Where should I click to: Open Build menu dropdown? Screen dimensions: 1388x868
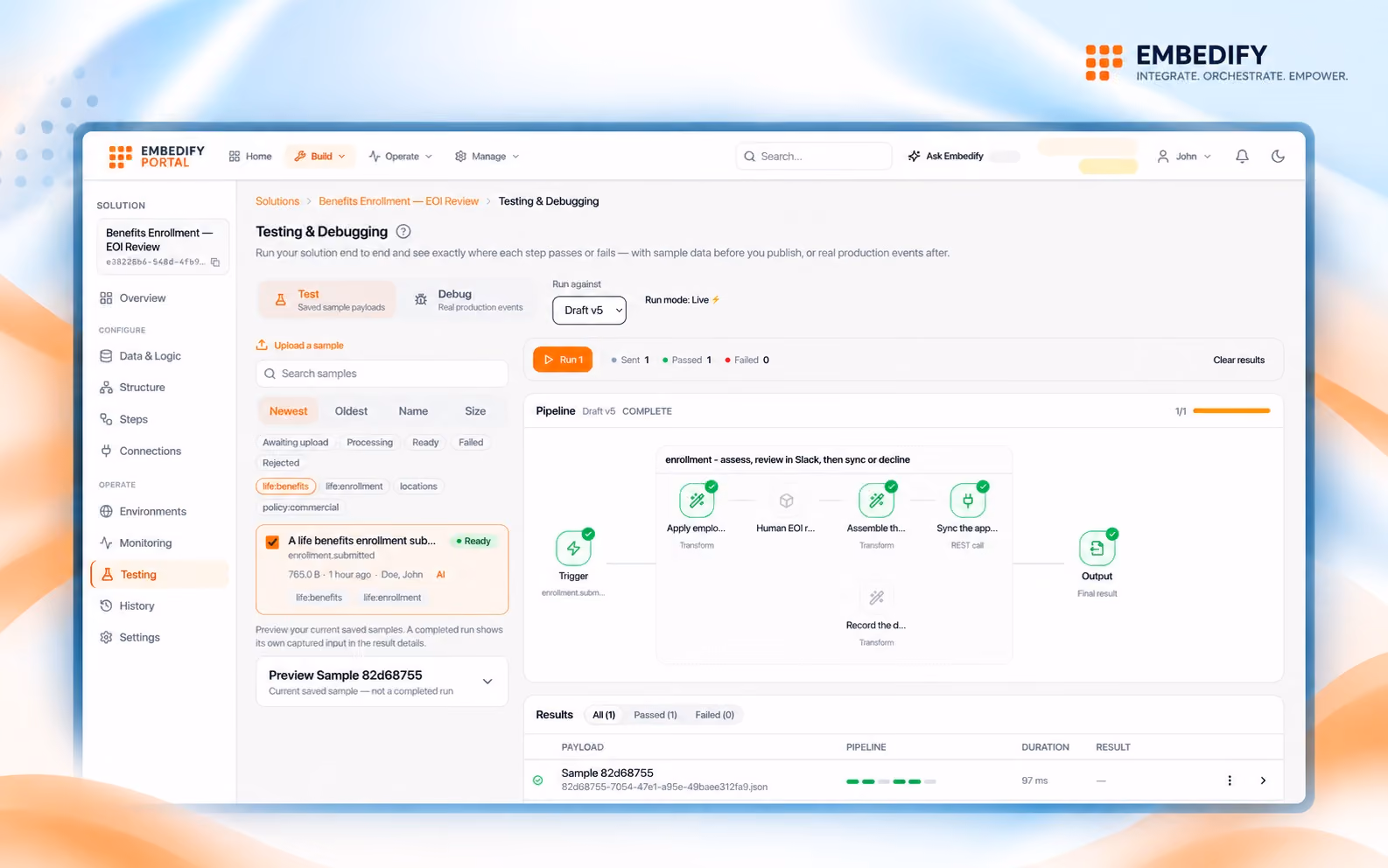320,157
